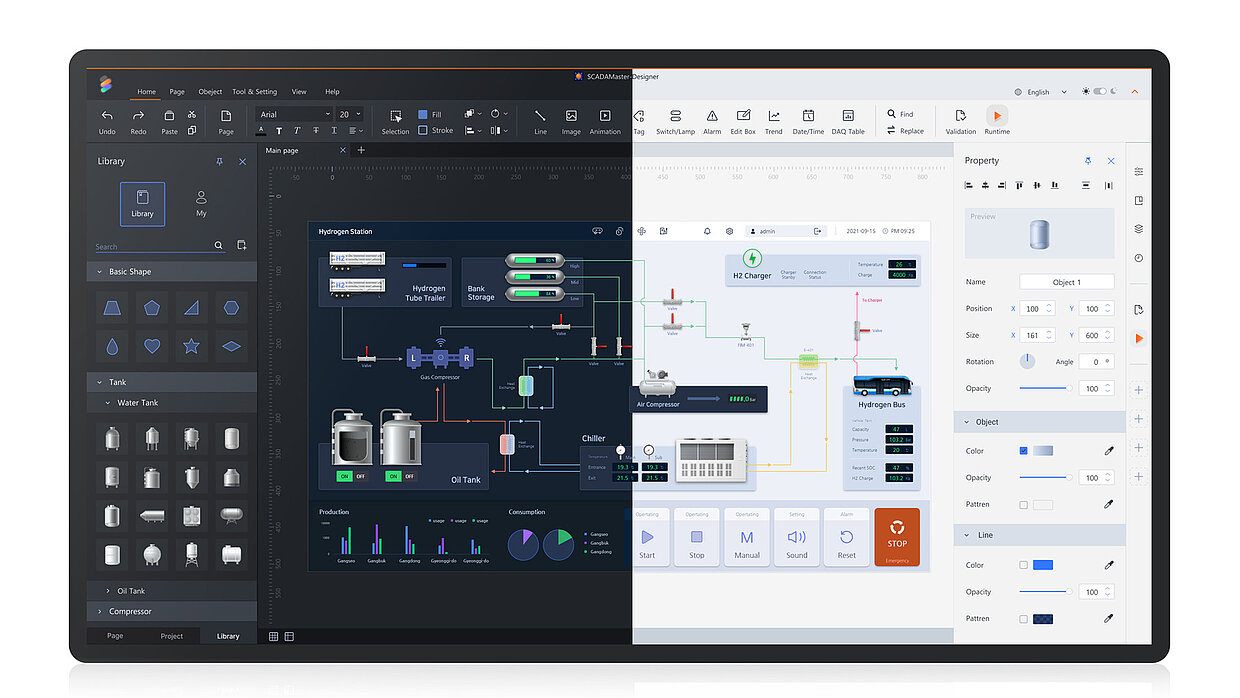This screenshot has height=698, width=1240.
Task: Open the English language dropdown
Action: pos(1041,92)
